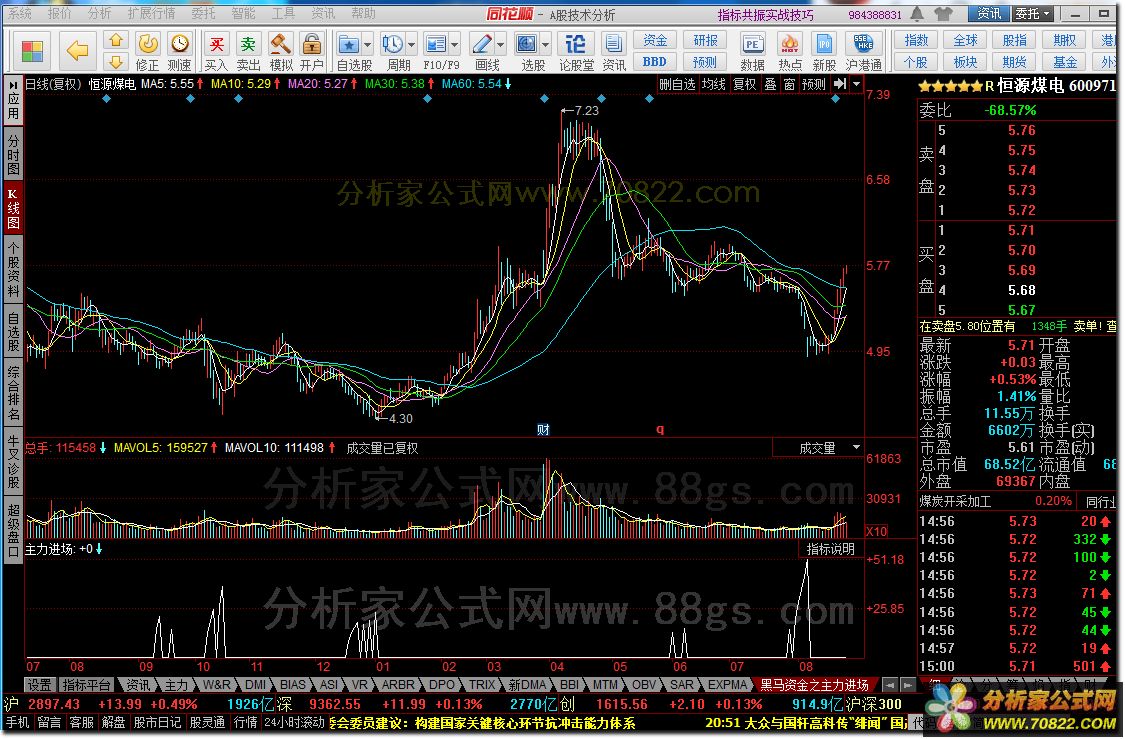Toggle the 叠 overlay option
The height and width of the screenshot is (739, 1125).
770,85
